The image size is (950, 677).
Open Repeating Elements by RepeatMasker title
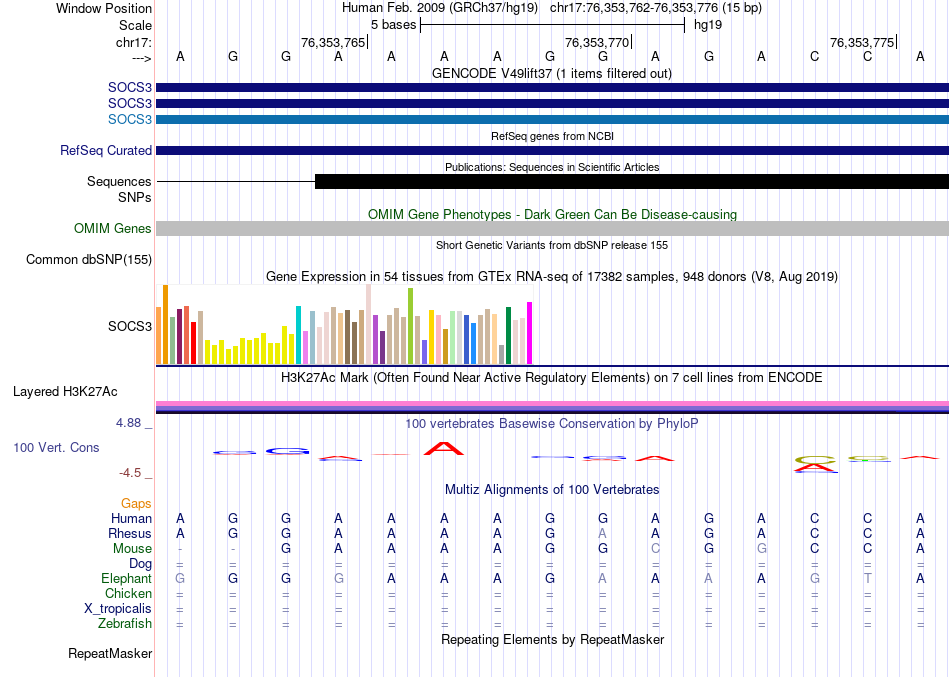click(x=552, y=640)
